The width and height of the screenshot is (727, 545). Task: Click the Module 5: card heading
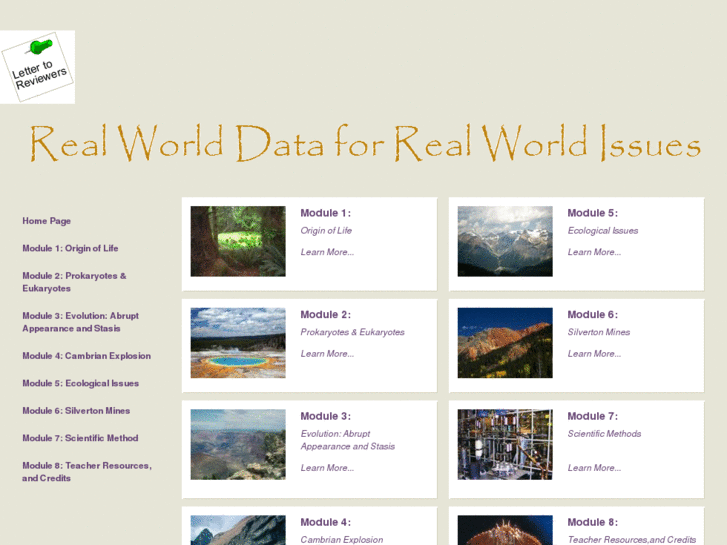[x=593, y=213]
